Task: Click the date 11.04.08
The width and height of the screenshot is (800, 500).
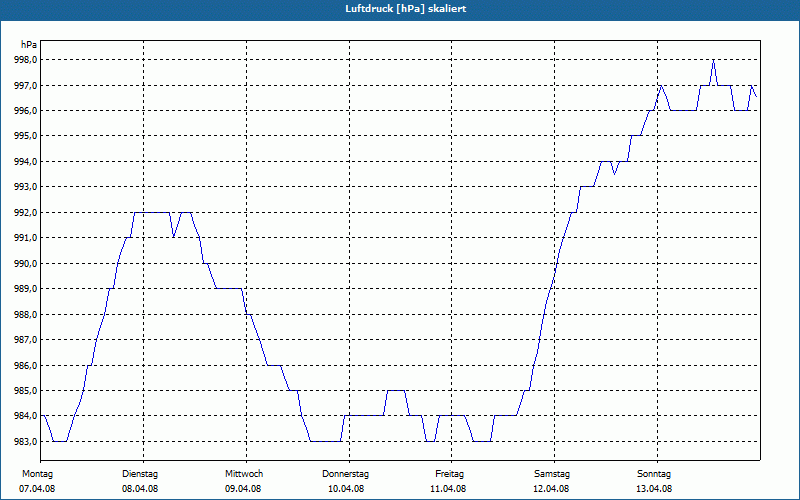Action: 448,489
